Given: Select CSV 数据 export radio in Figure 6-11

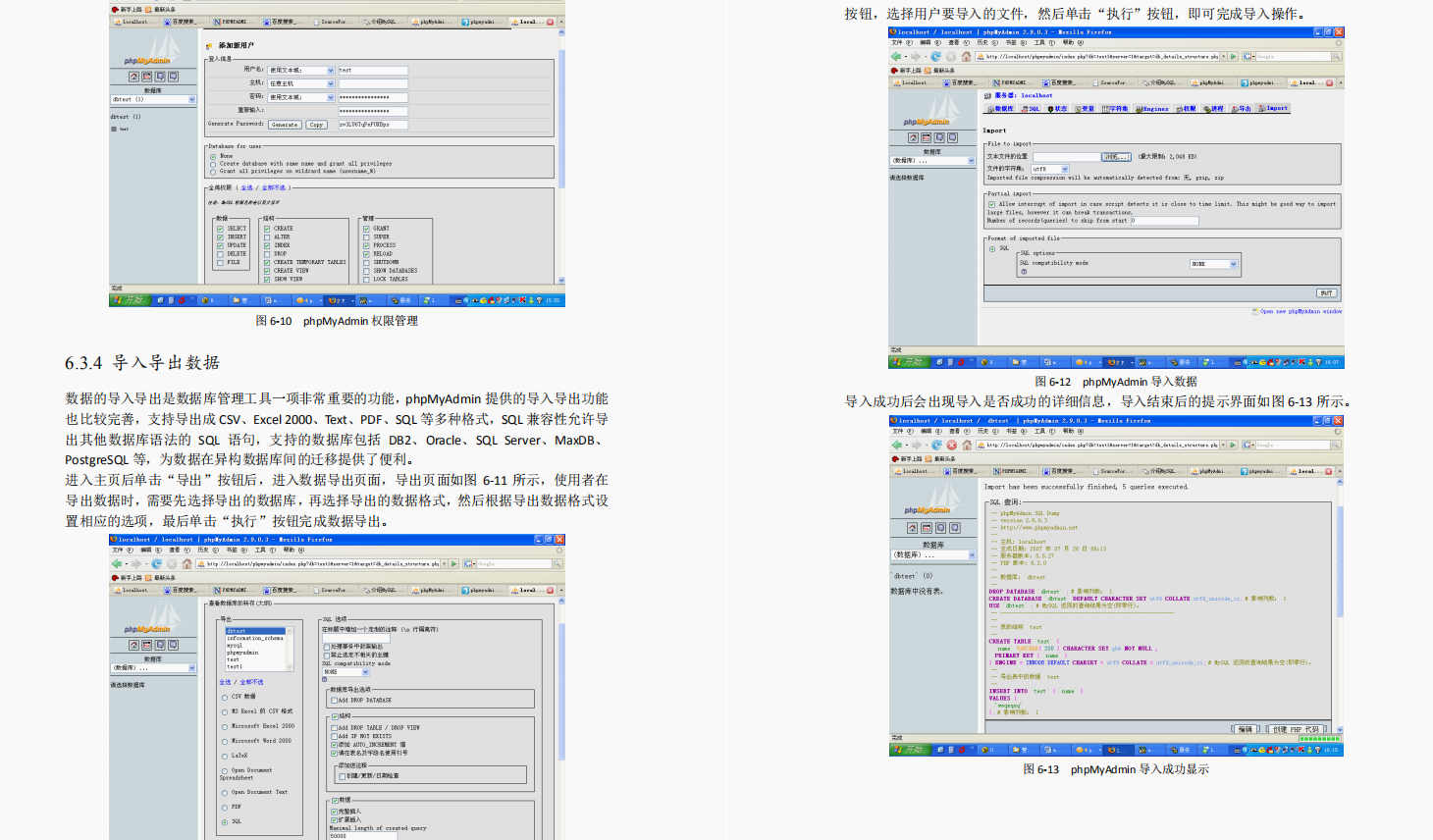Looking at the screenshot, I should (x=225, y=697).
